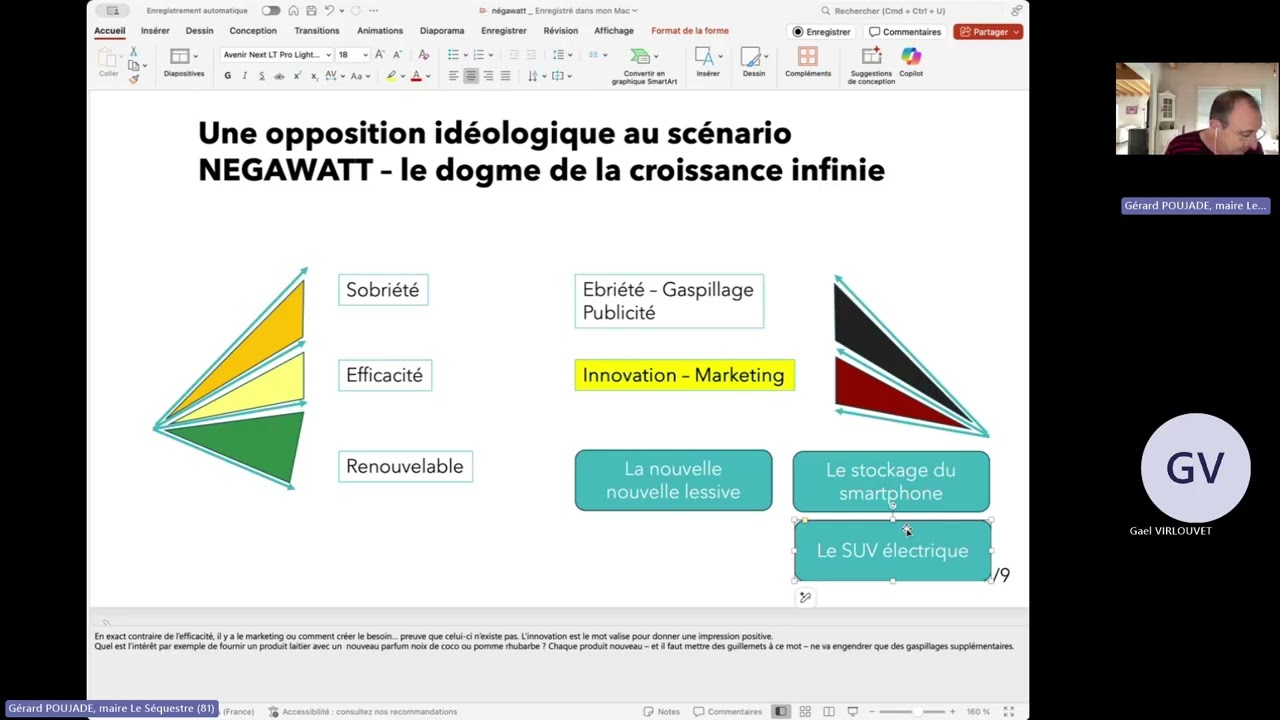Start slideshow from status bar

click(x=853, y=711)
